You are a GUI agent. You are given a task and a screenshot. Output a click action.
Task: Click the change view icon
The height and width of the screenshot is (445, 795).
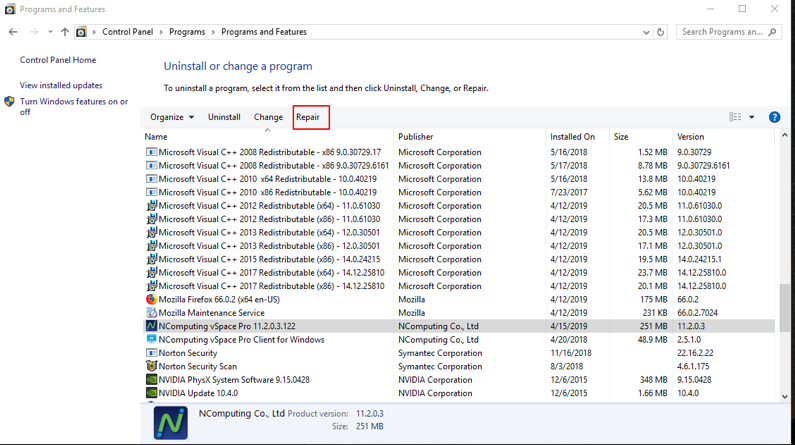click(x=735, y=117)
